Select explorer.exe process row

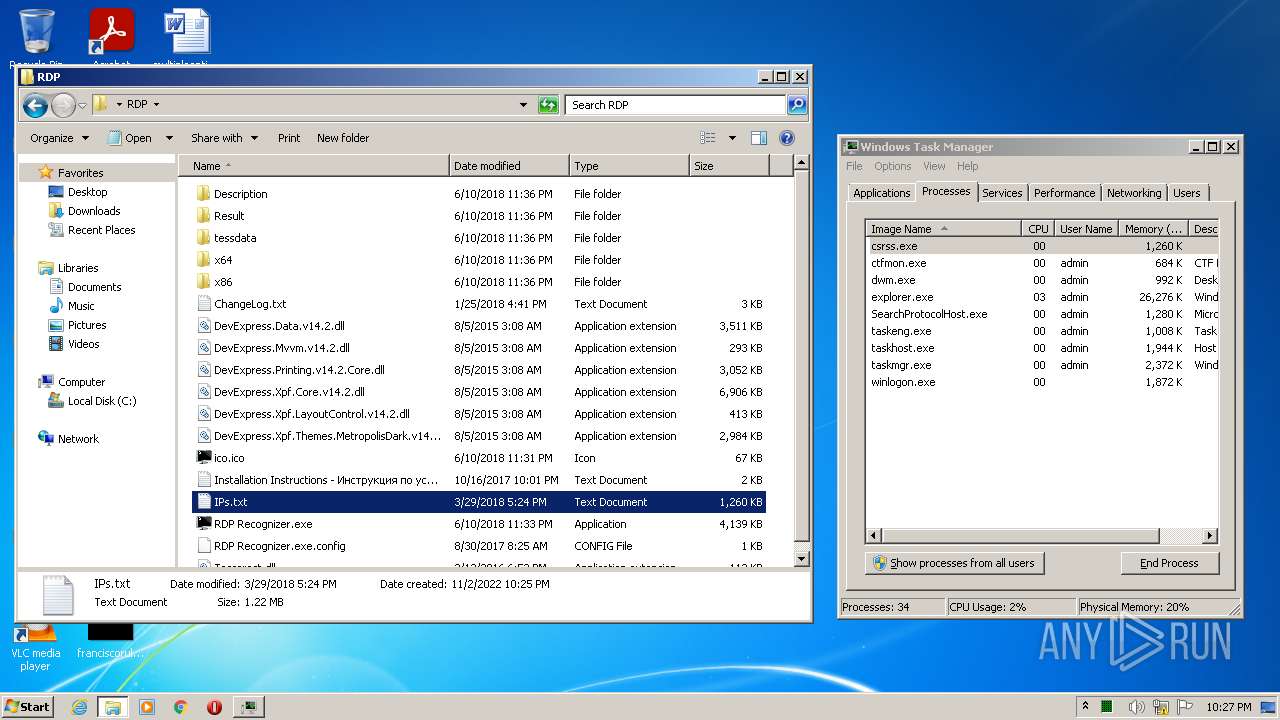[x=1041, y=297]
